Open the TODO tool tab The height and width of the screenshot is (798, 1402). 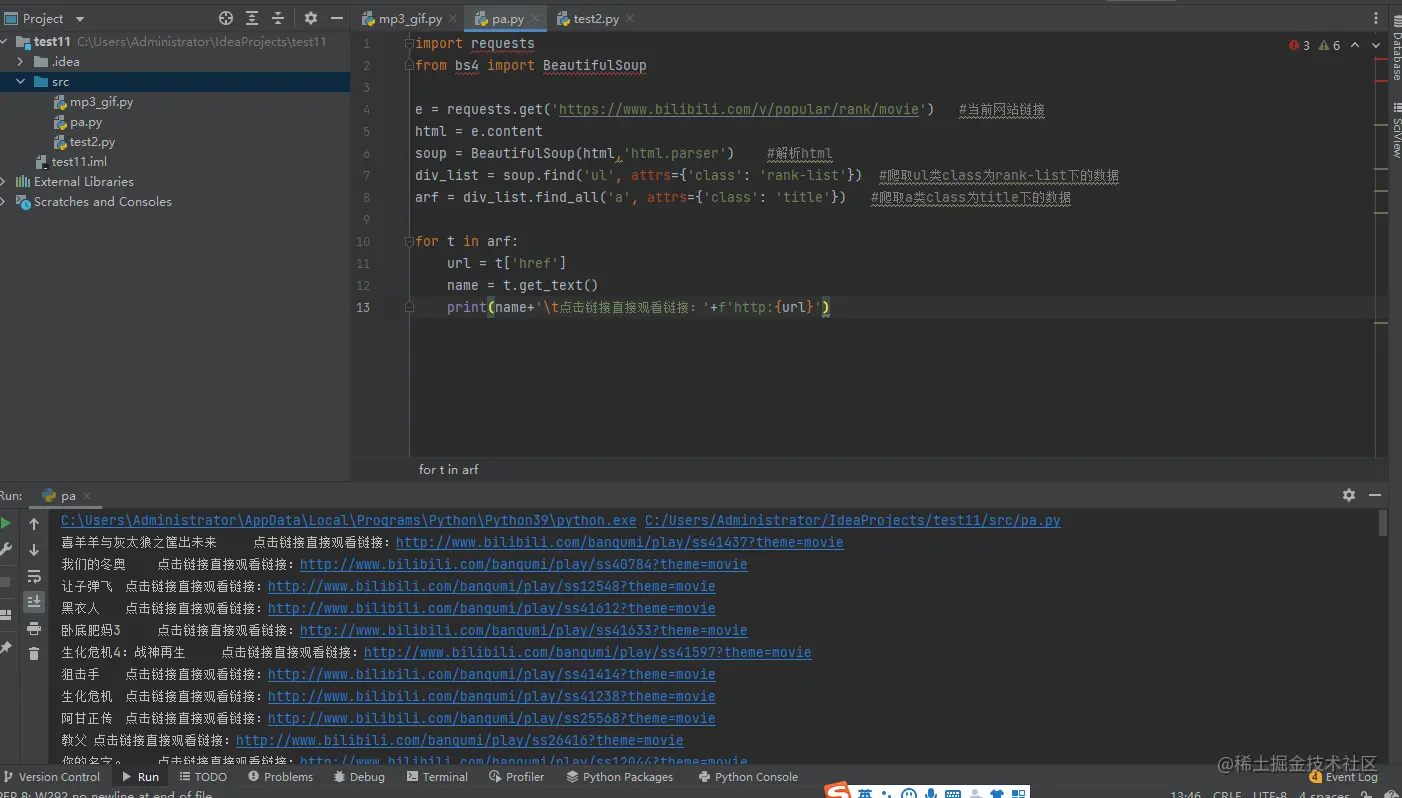tap(203, 777)
